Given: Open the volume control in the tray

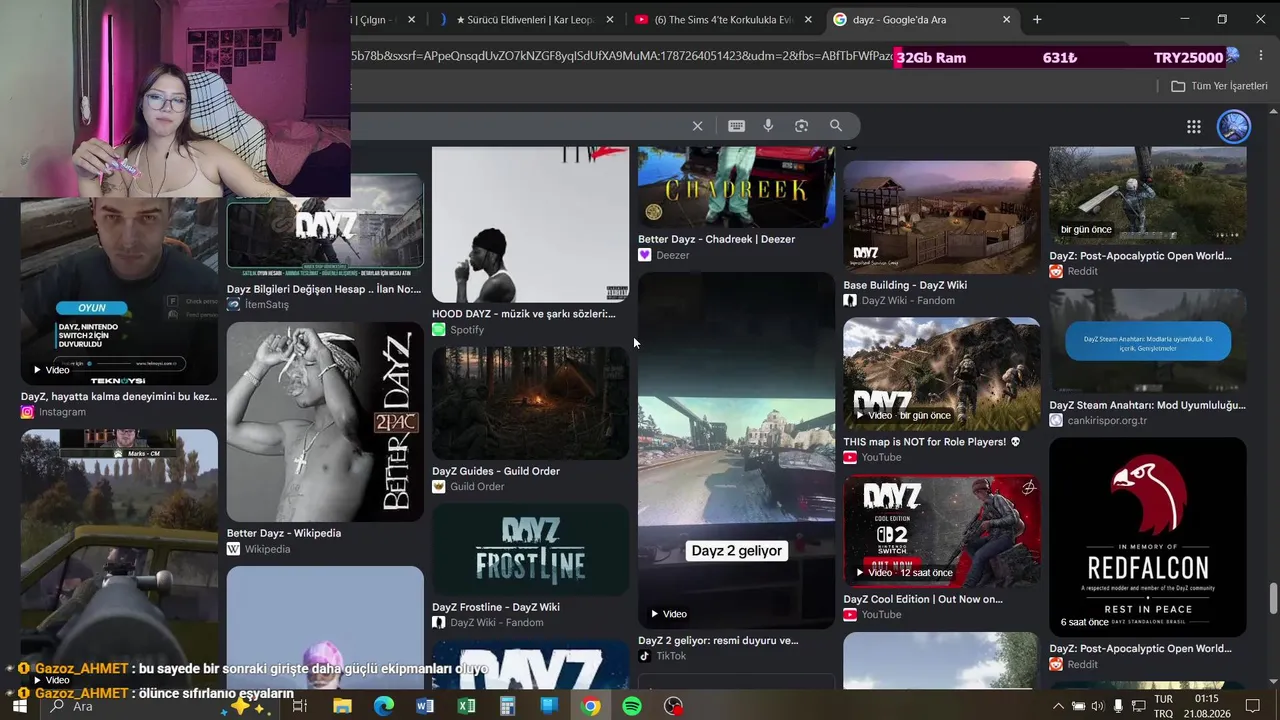Looking at the screenshot, I should coord(1097,706).
